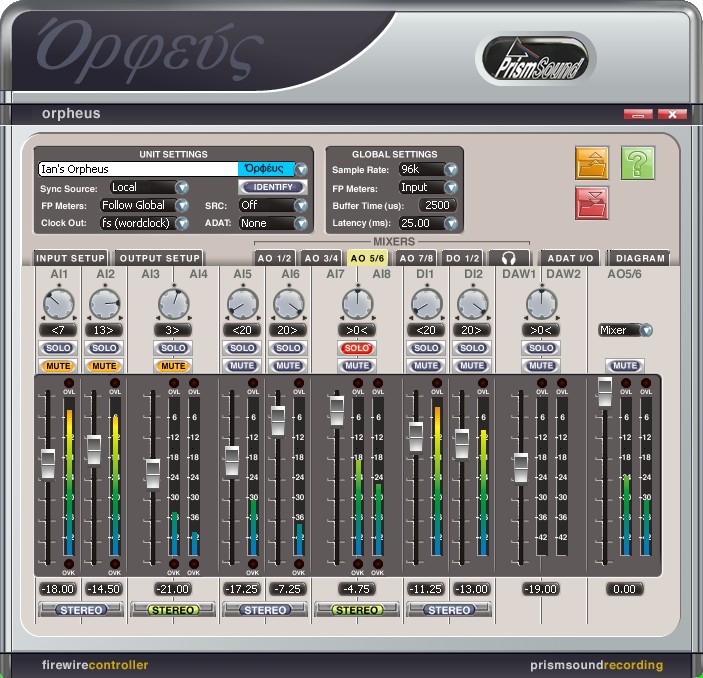Open the Sample Rate dropdown
The width and height of the screenshot is (703, 678).
point(451,170)
